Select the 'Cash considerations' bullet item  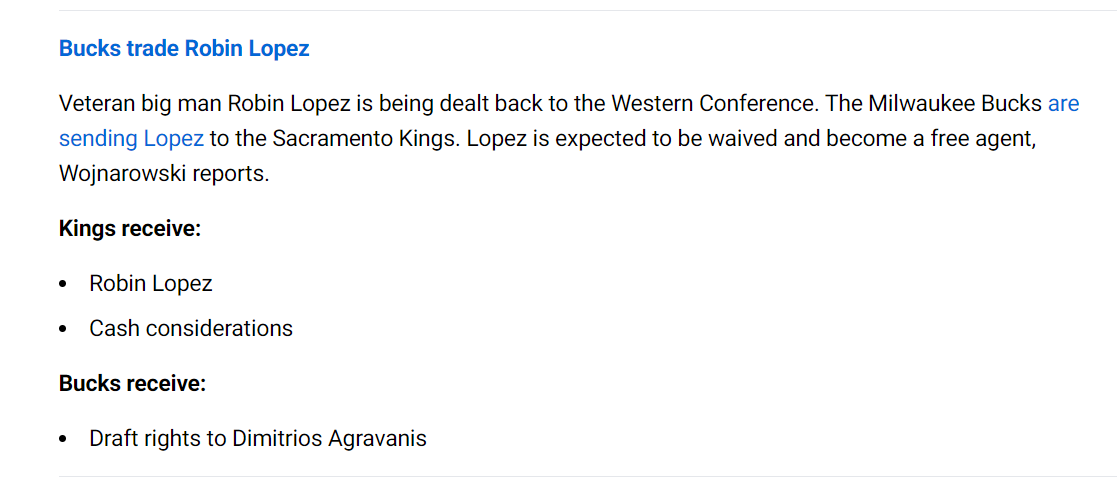191,328
